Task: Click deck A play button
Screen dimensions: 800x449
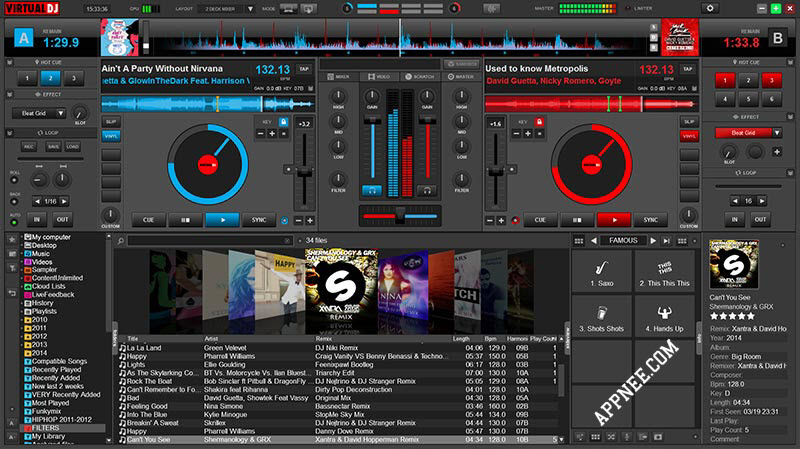Action: coord(222,220)
